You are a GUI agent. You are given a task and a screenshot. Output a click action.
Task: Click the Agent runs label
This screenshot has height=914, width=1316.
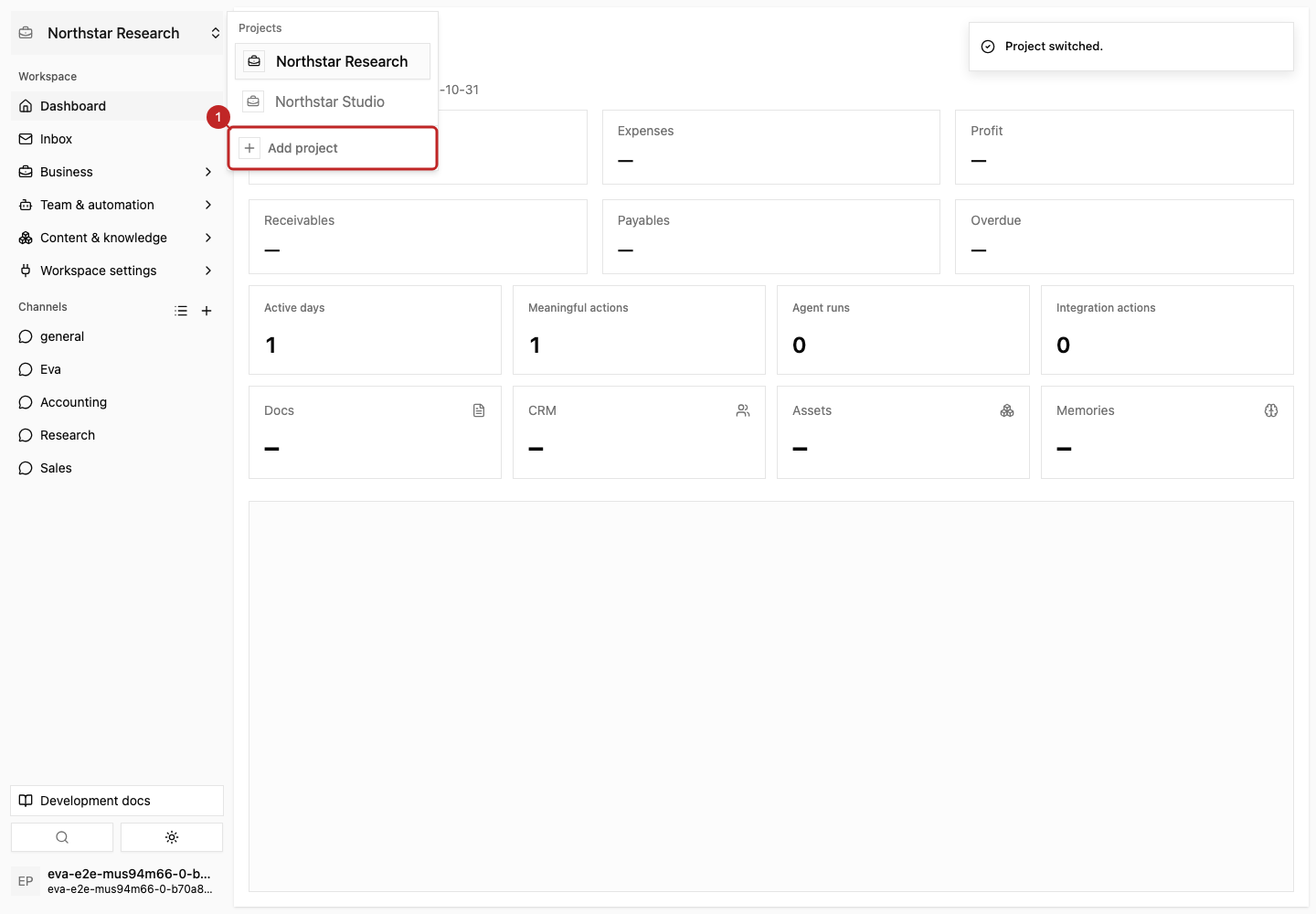(821, 308)
